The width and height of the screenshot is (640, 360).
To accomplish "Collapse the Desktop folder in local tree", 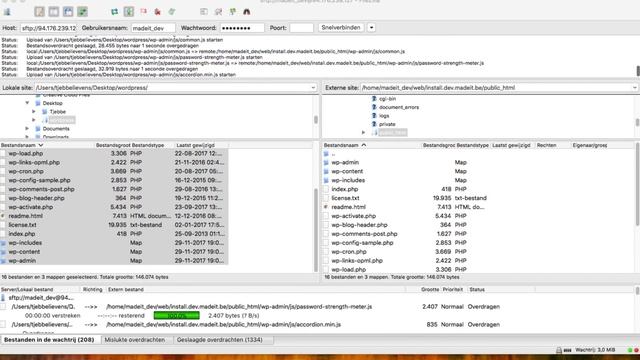I will [27, 103].
